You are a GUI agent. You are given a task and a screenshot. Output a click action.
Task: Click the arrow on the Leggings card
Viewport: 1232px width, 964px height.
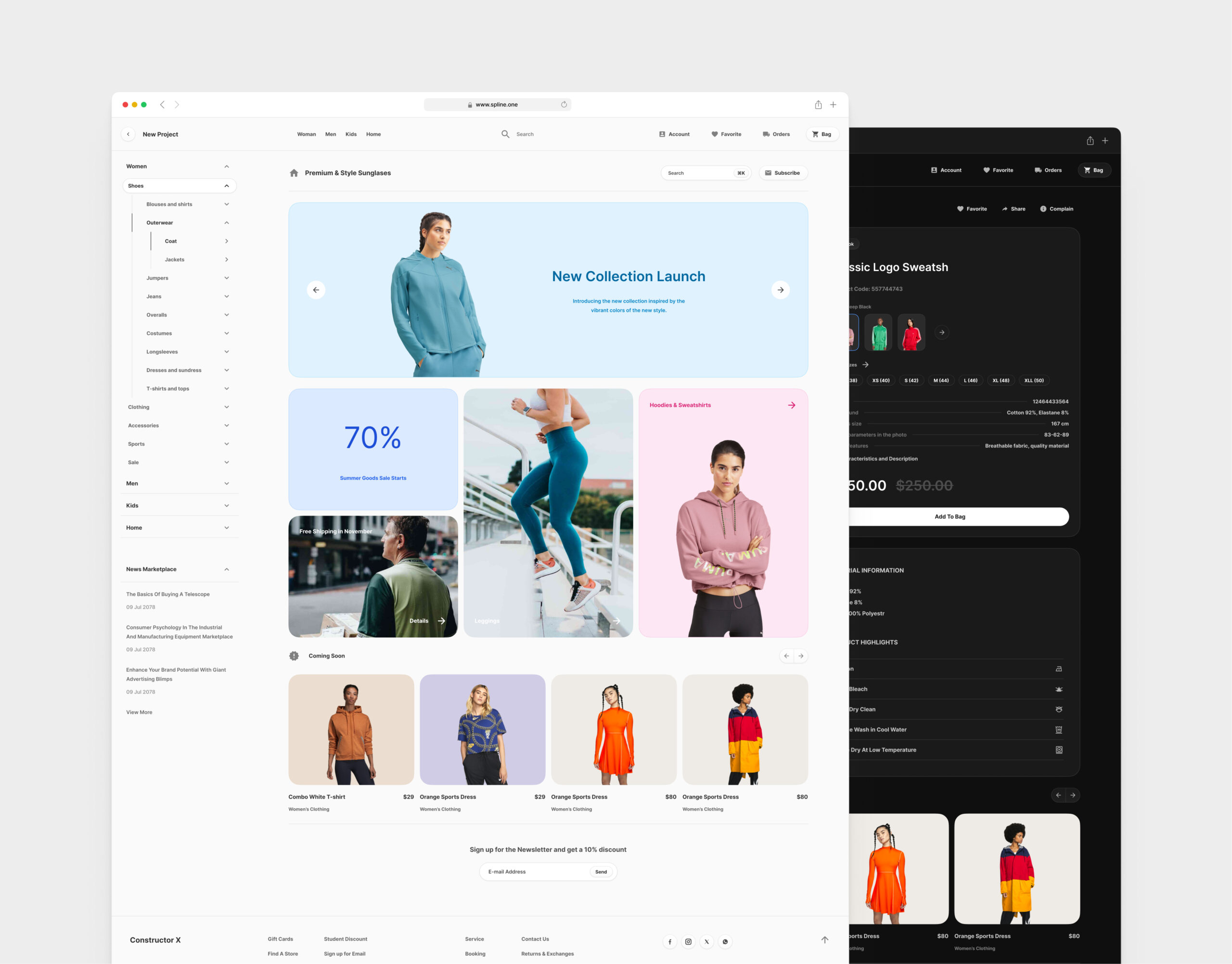click(616, 621)
